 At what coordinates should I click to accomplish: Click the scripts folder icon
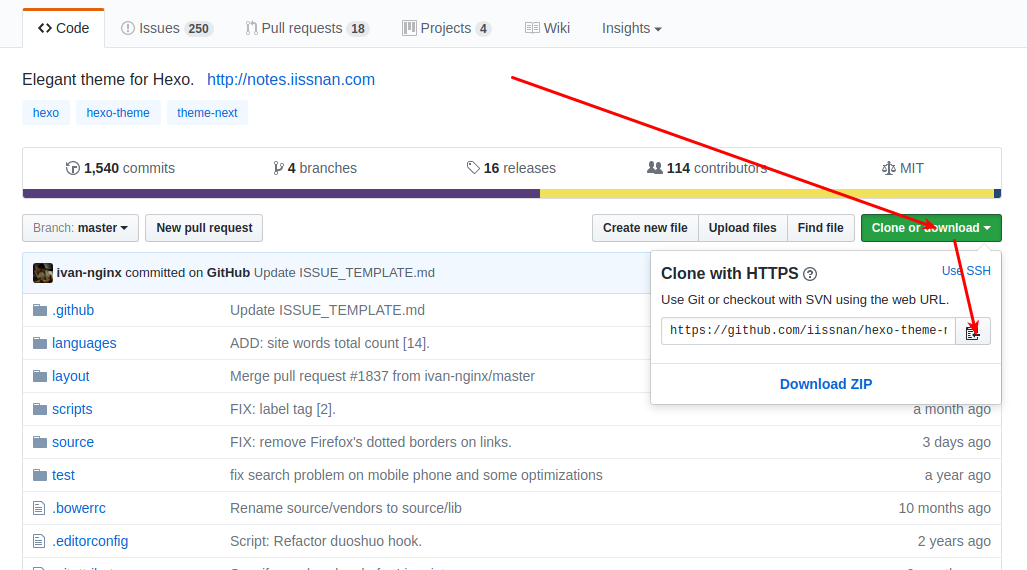(x=40, y=409)
